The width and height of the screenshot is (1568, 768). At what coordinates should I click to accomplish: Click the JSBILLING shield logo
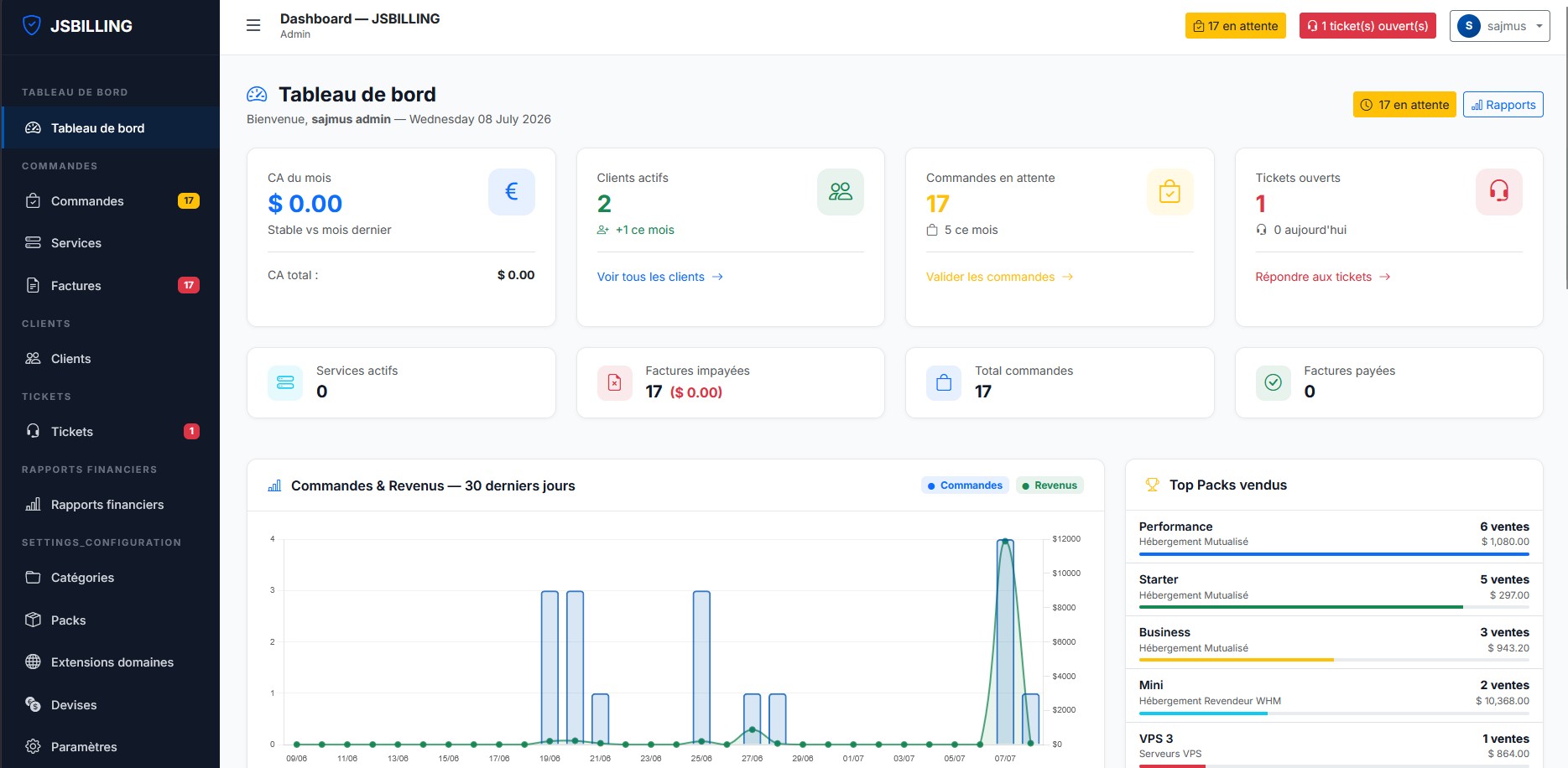click(32, 25)
